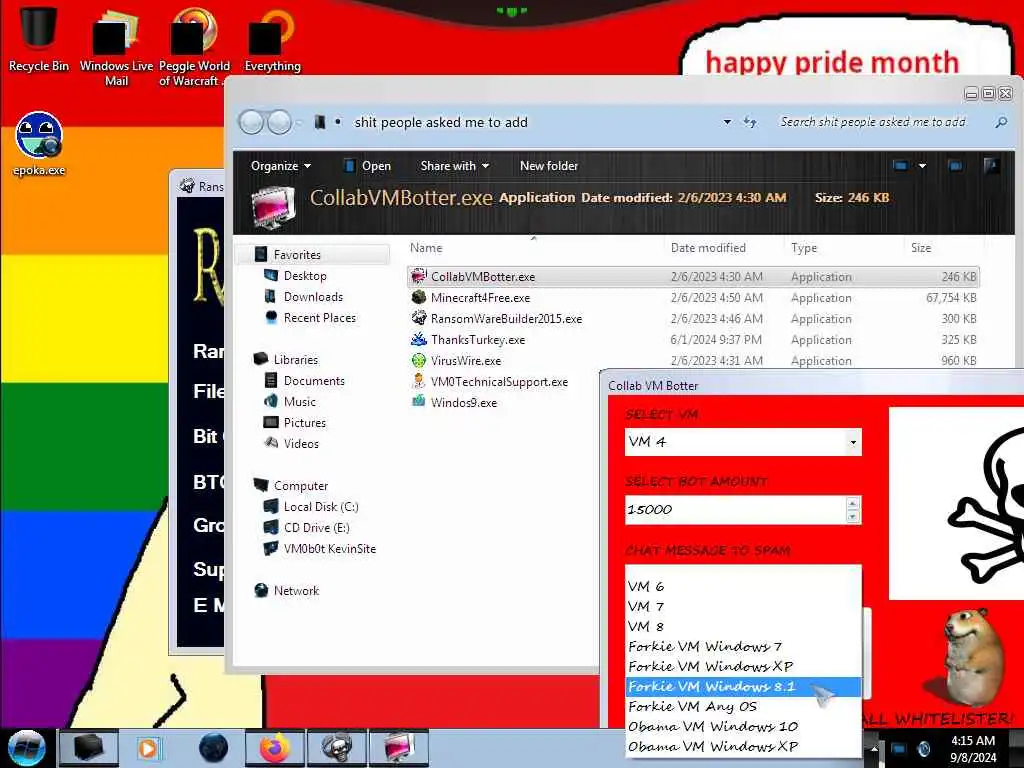Open the Everything desktop shortcut
The image size is (1024, 768).
272,39
